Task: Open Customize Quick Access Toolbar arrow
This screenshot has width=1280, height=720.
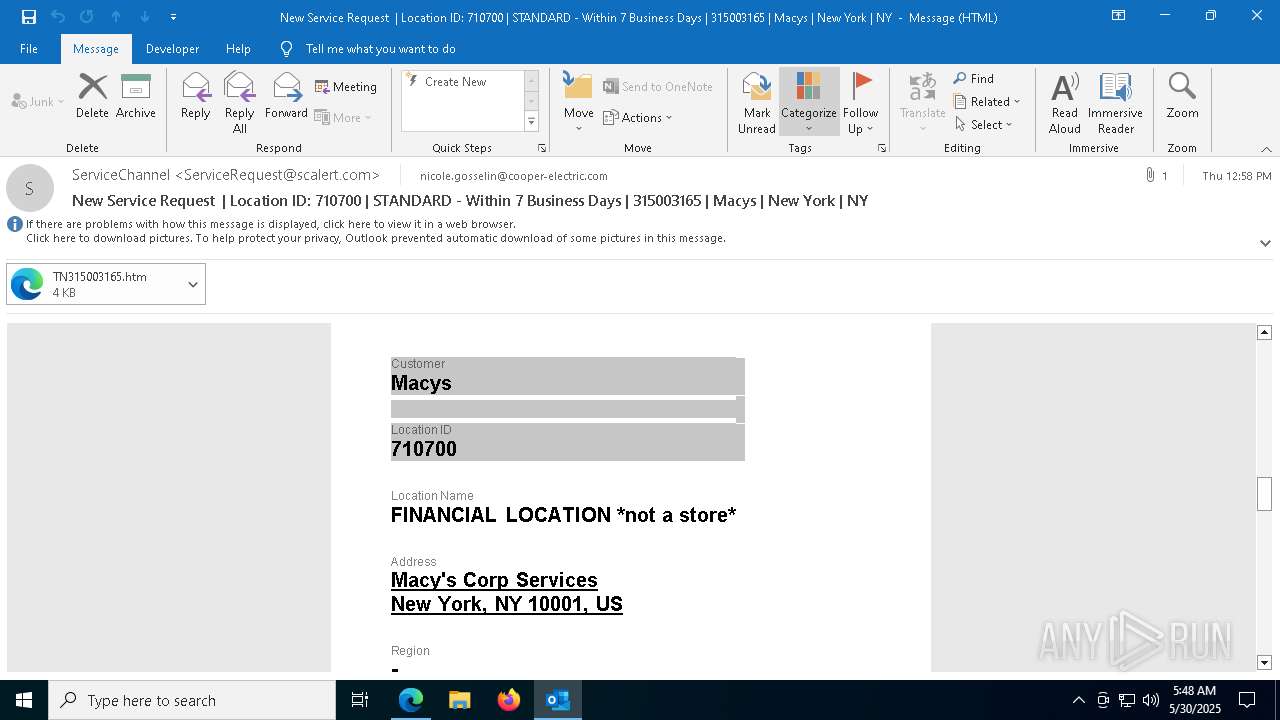Action: (x=173, y=16)
